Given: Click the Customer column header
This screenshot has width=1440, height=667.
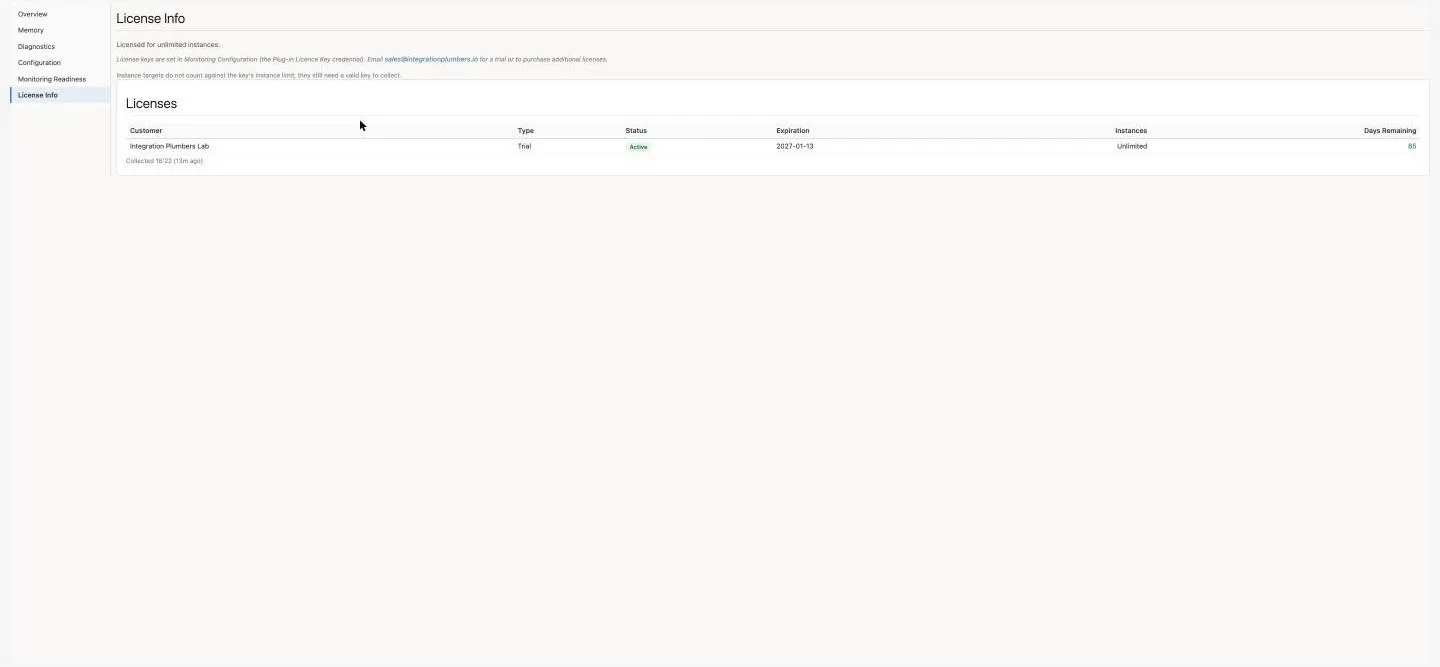Looking at the screenshot, I should [x=146, y=131].
